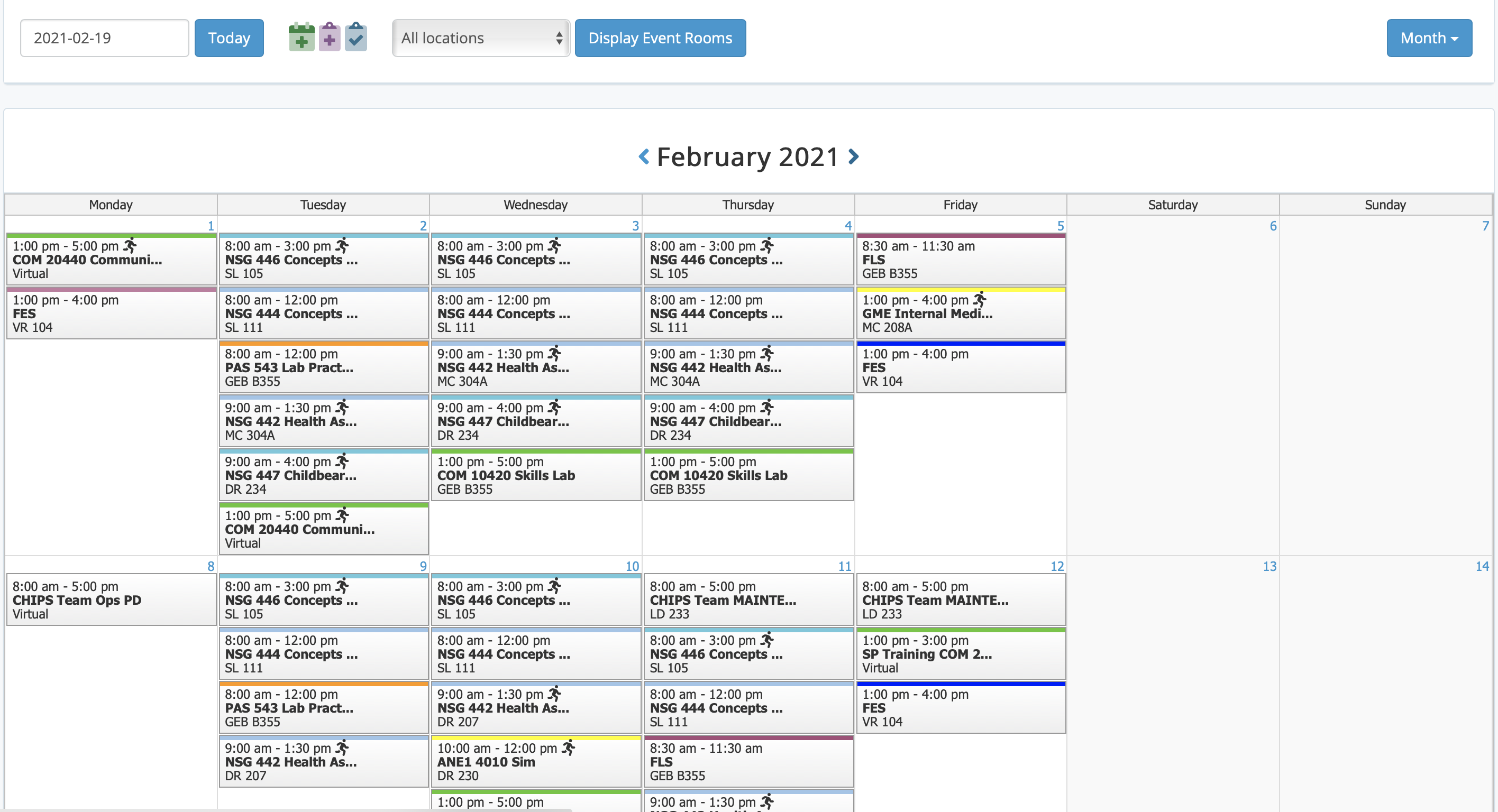
Task: Click running icon on Tuesday 2 NSG 446 event
Action: tap(342, 245)
